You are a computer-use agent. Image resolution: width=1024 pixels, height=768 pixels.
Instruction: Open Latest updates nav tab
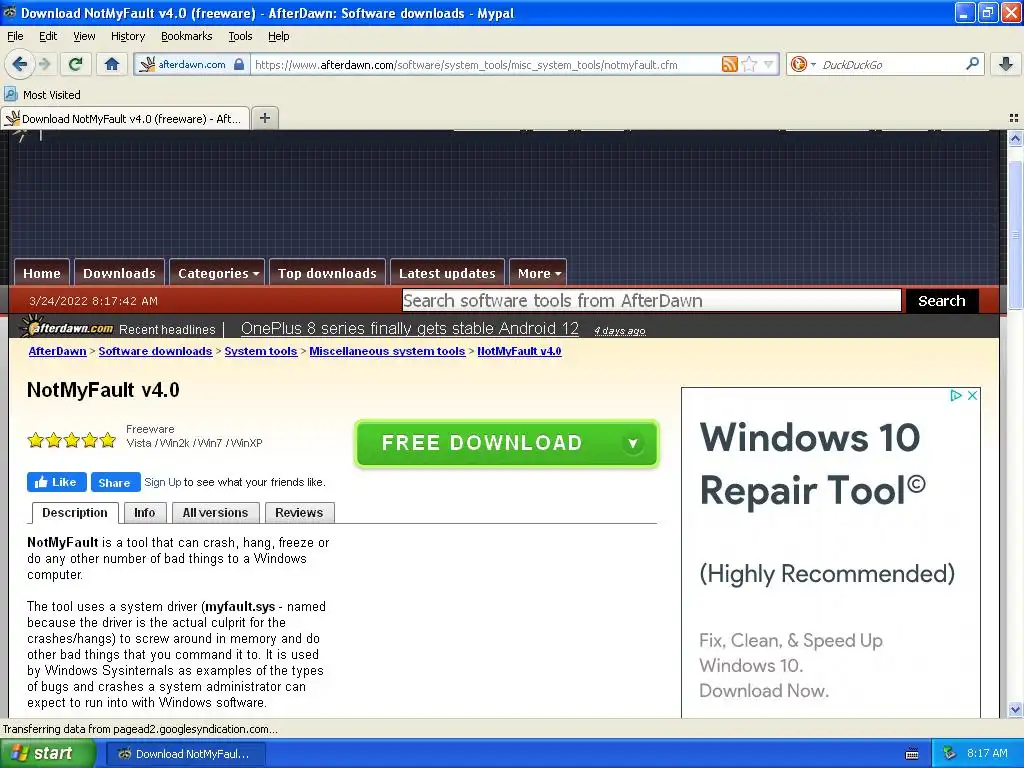[x=447, y=273]
